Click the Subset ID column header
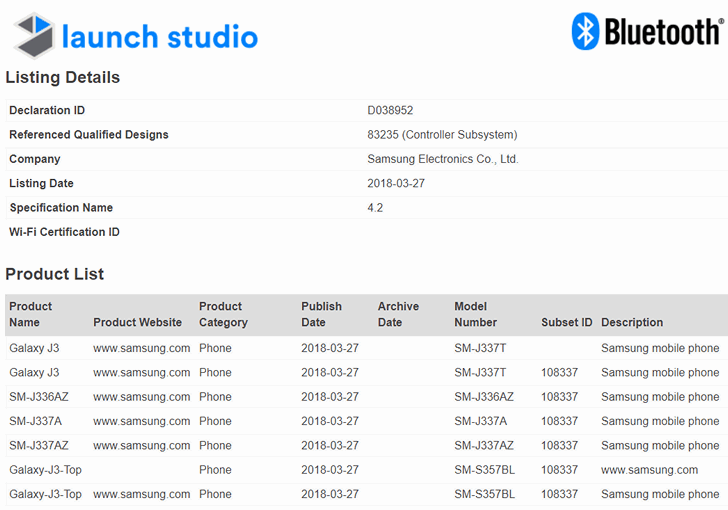The image size is (728, 510). (x=566, y=322)
